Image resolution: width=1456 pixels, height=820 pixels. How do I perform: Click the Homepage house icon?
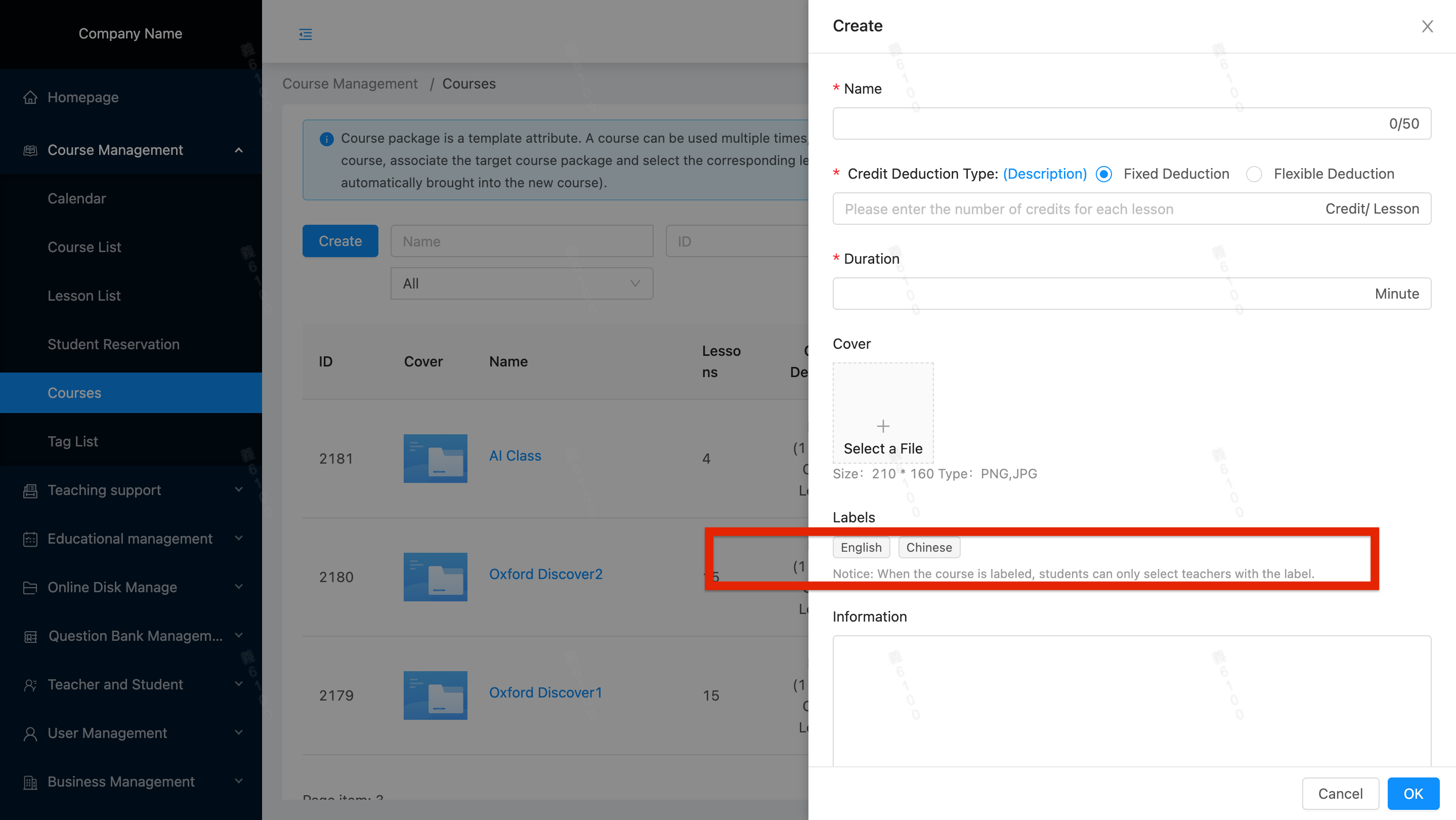click(30, 97)
